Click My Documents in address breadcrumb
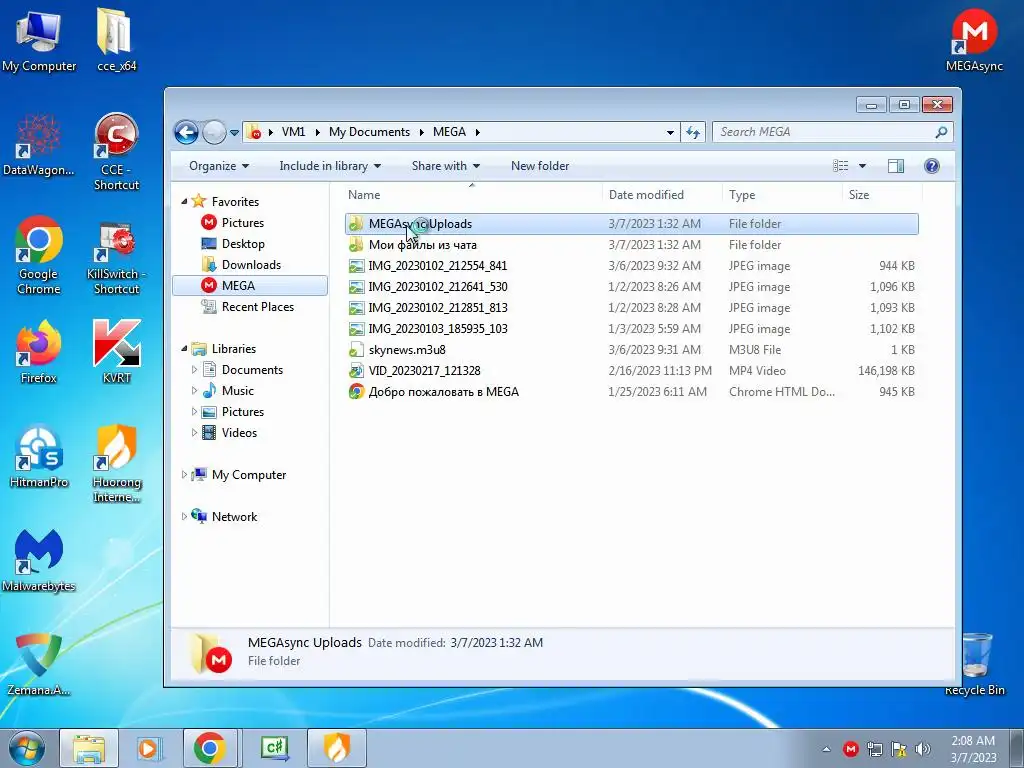Image resolution: width=1024 pixels, height=768 pixels. click(369, 132)
